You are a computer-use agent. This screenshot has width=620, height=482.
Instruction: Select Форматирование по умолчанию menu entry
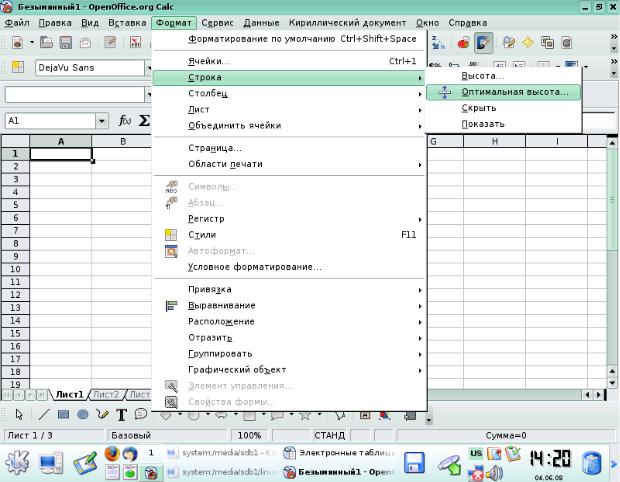(x=289, y=39)
